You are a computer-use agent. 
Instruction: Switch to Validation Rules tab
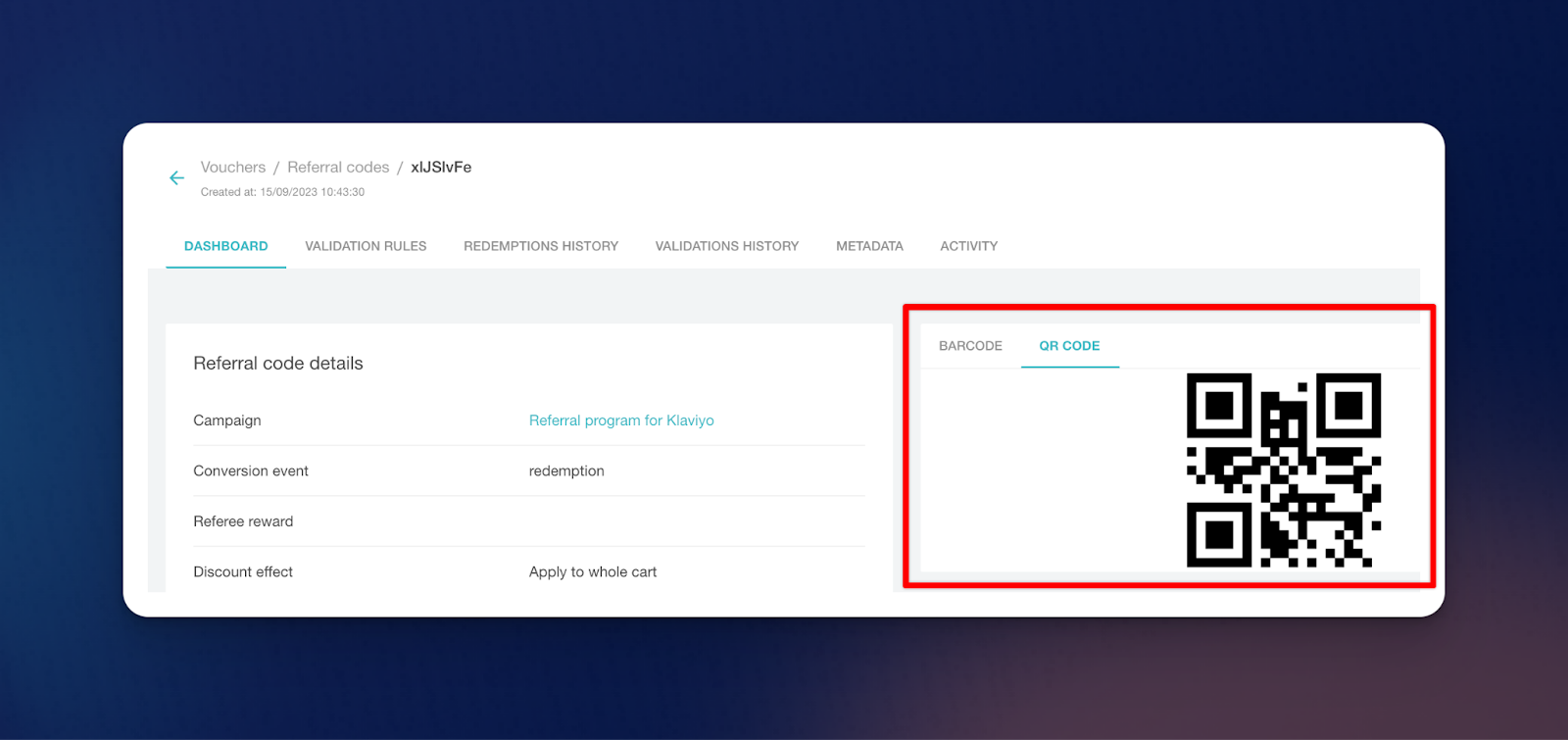pos(366,246)
